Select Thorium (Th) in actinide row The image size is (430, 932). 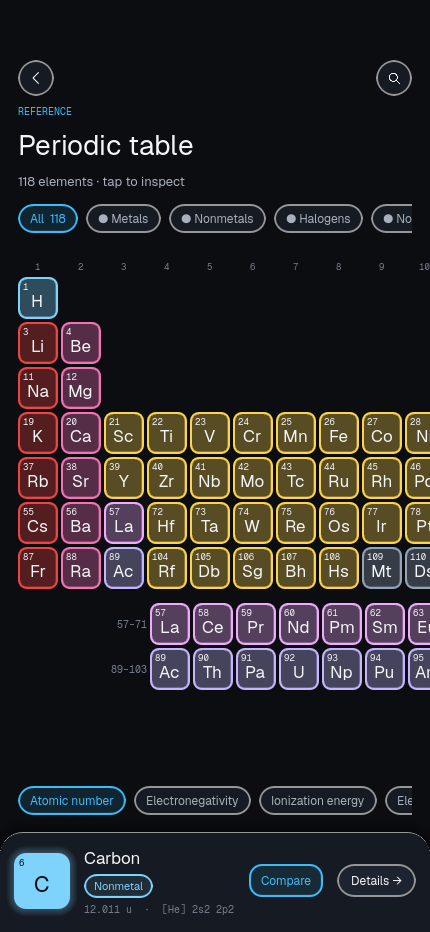[213, 669]
